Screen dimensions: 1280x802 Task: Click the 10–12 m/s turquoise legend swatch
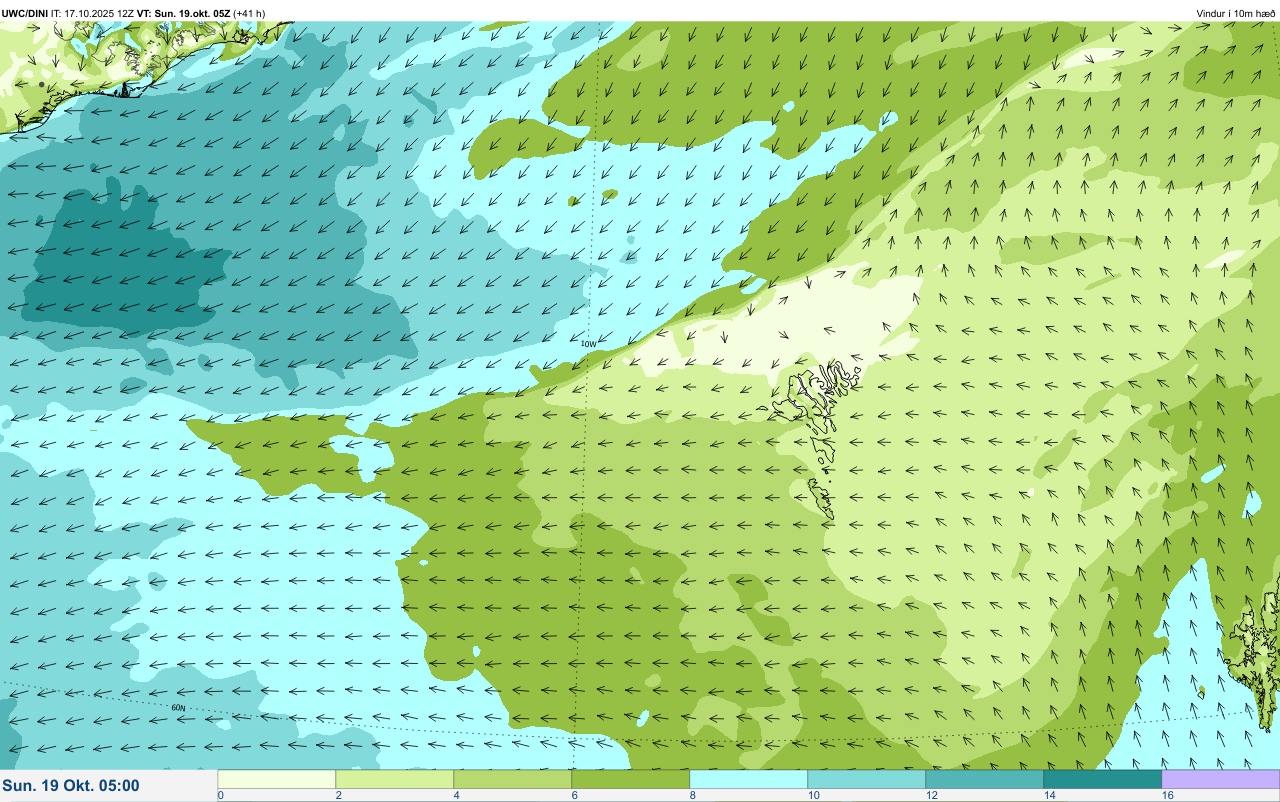coord(867,779)
